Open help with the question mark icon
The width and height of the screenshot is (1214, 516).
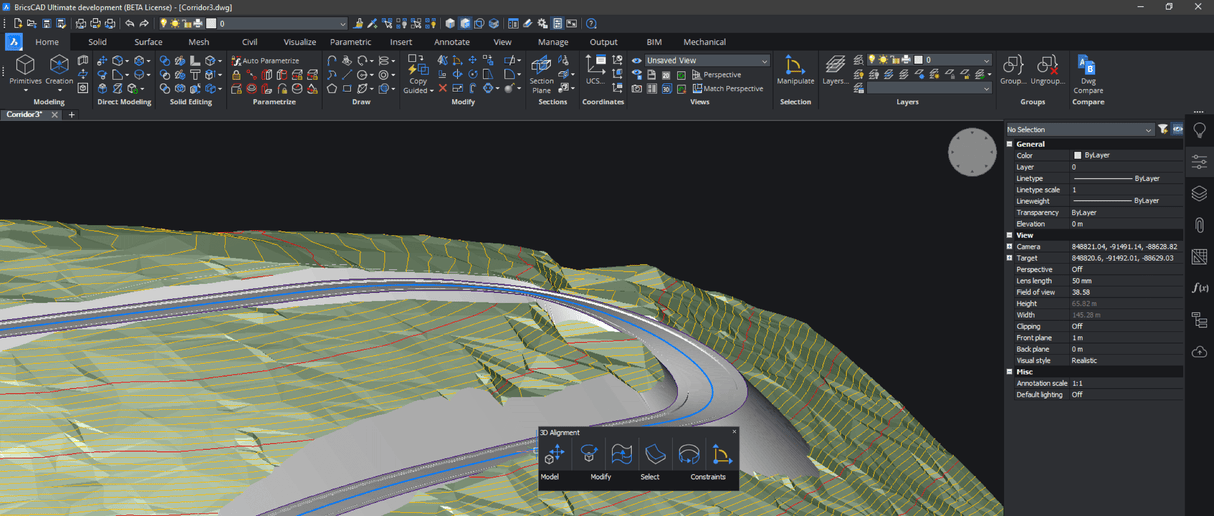(591, 23)
